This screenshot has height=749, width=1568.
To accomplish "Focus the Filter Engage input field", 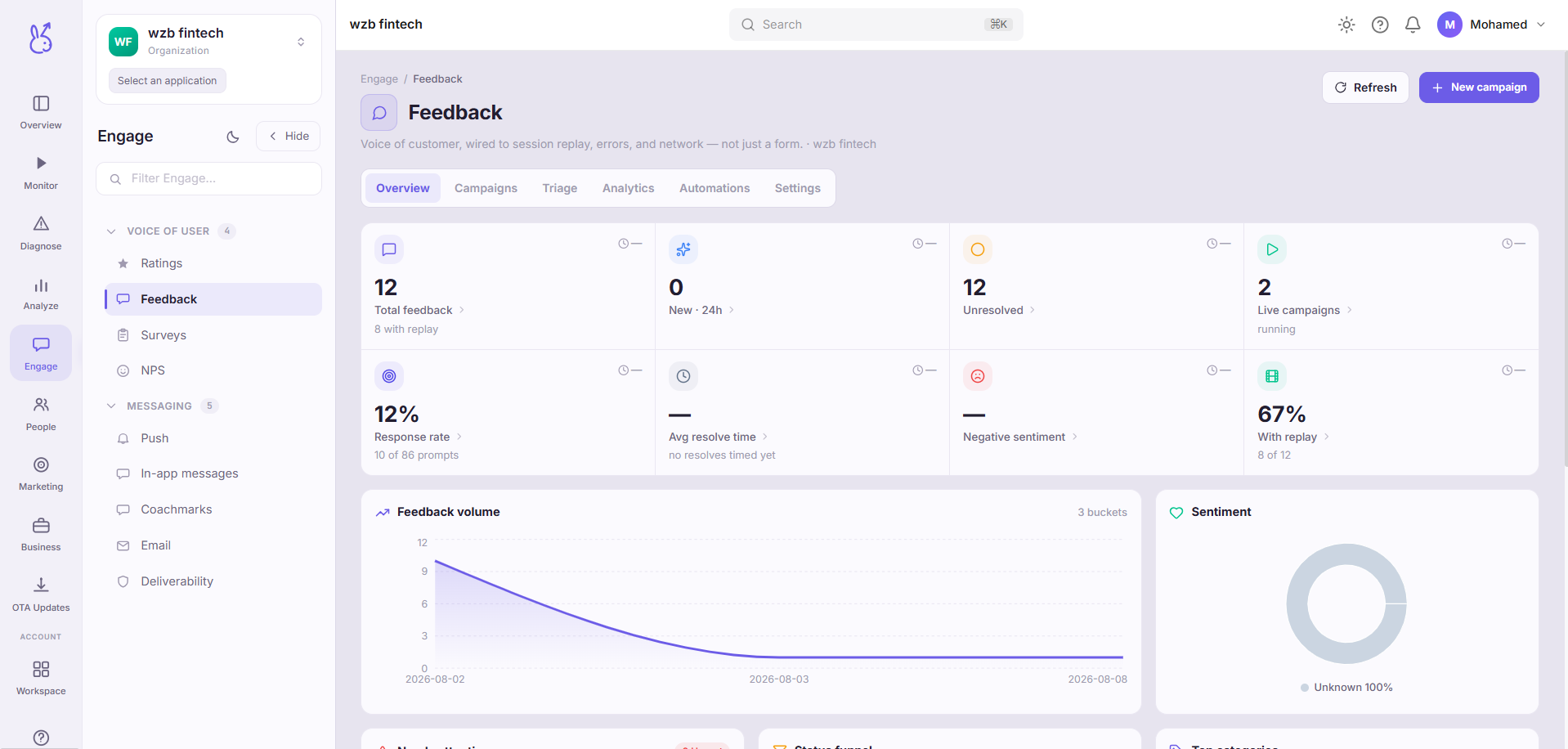I will pos(208,178).
